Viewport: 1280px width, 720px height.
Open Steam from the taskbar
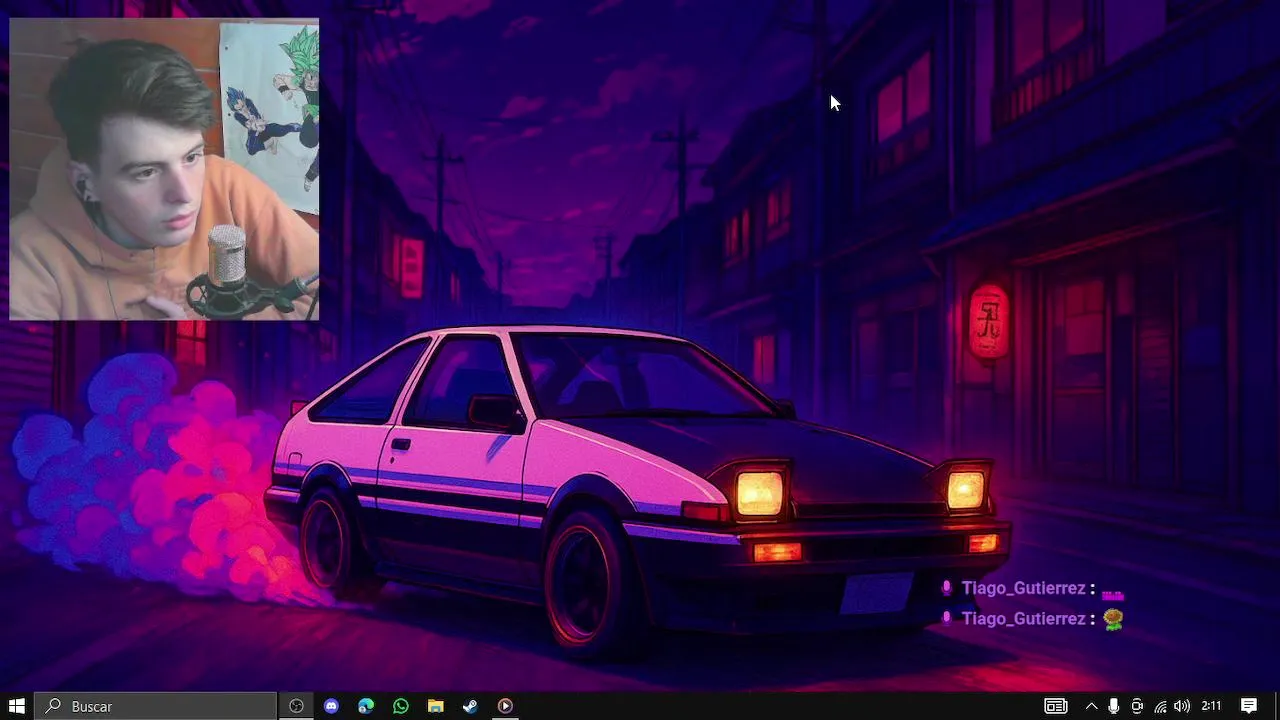[x=470, y=706]
